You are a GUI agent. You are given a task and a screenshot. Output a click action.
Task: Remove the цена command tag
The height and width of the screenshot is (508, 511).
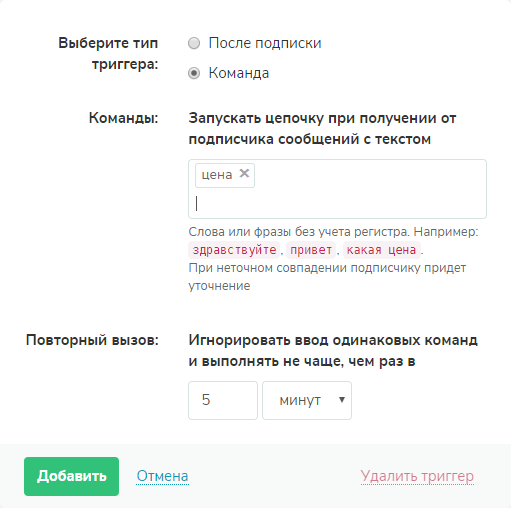[x=244, y=173]
